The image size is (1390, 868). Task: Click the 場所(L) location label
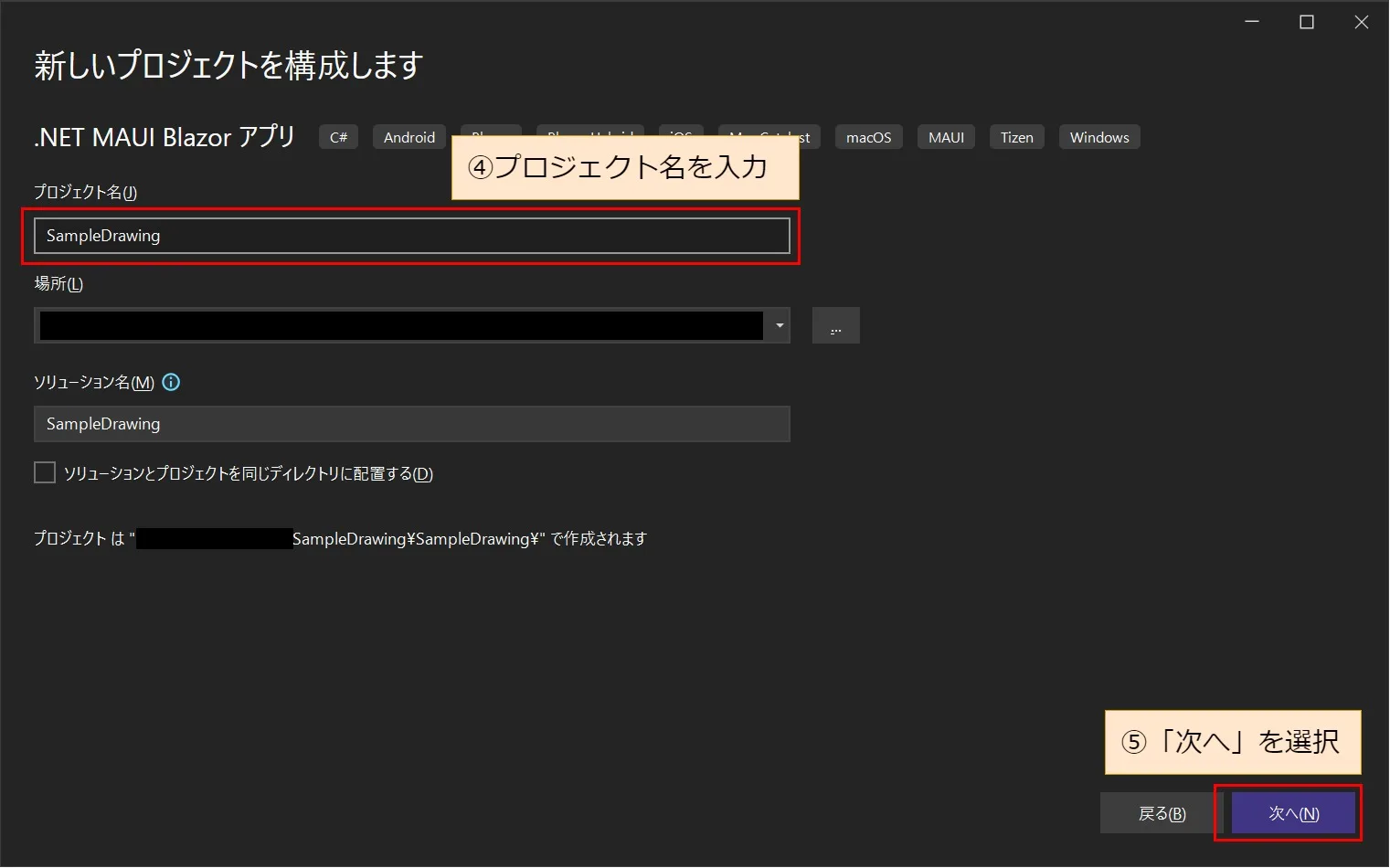click(x=58, y=284)
